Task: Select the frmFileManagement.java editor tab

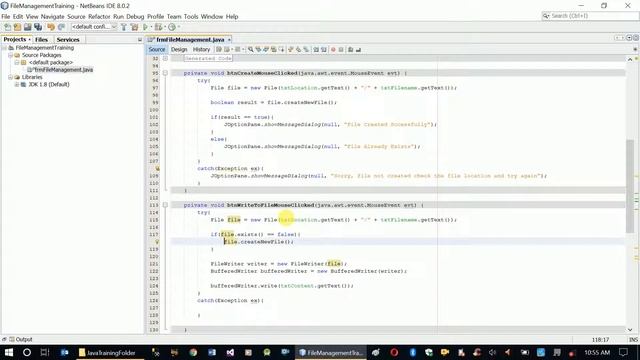Action: point(190,40)
